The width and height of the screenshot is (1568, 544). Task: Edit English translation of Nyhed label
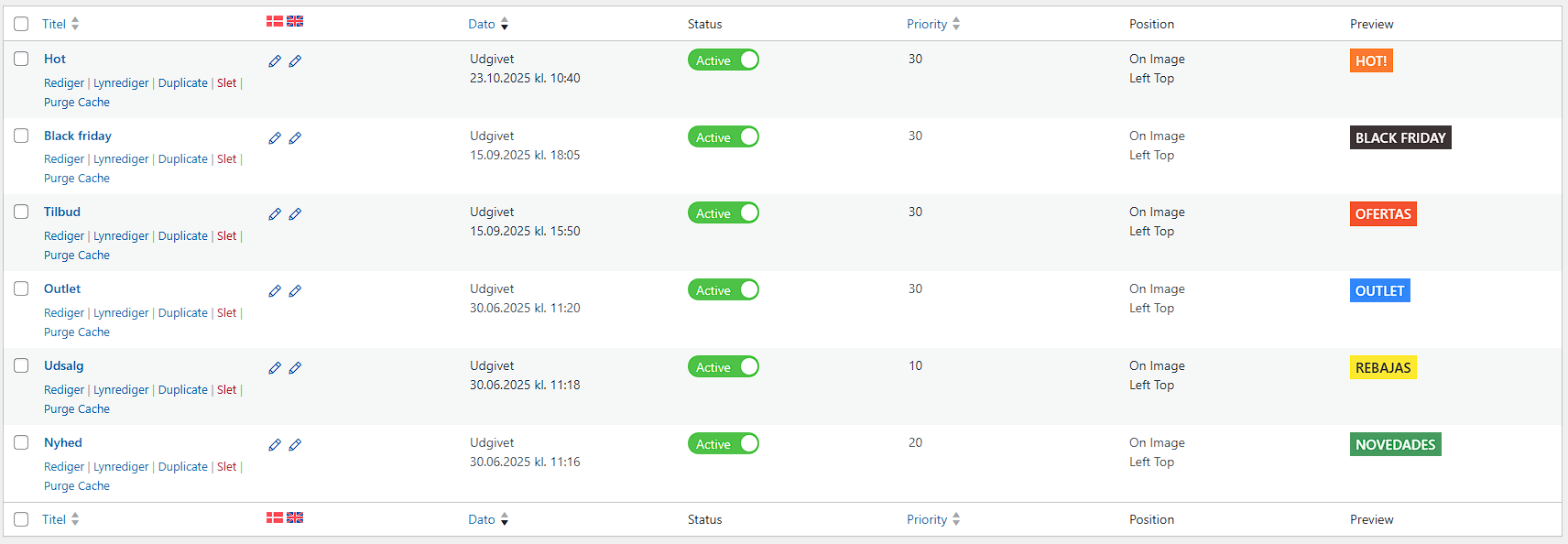[x=295, y=445]
